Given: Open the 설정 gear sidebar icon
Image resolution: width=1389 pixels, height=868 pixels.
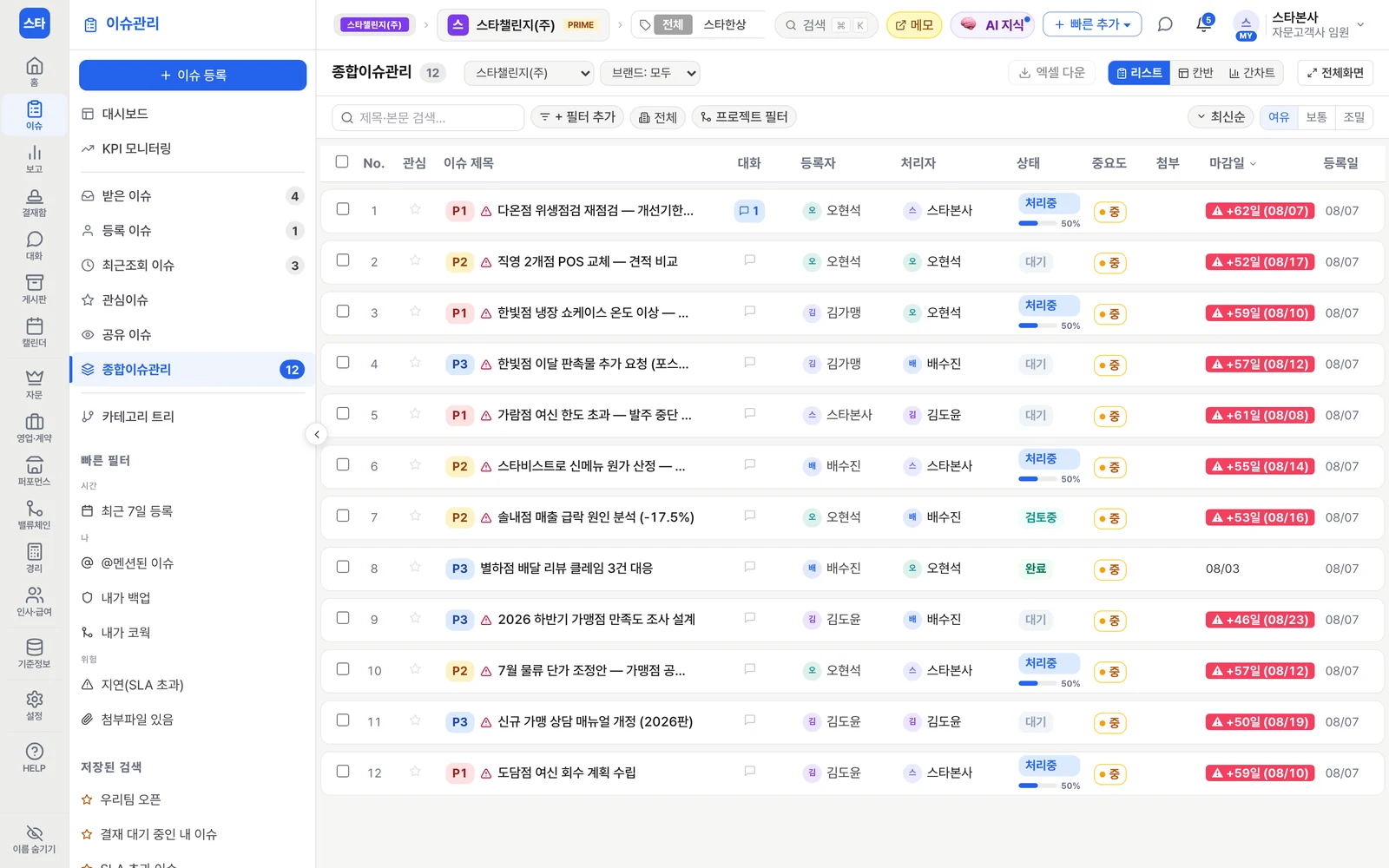Looking at the screenshot, I should click(x=34, y=705).
